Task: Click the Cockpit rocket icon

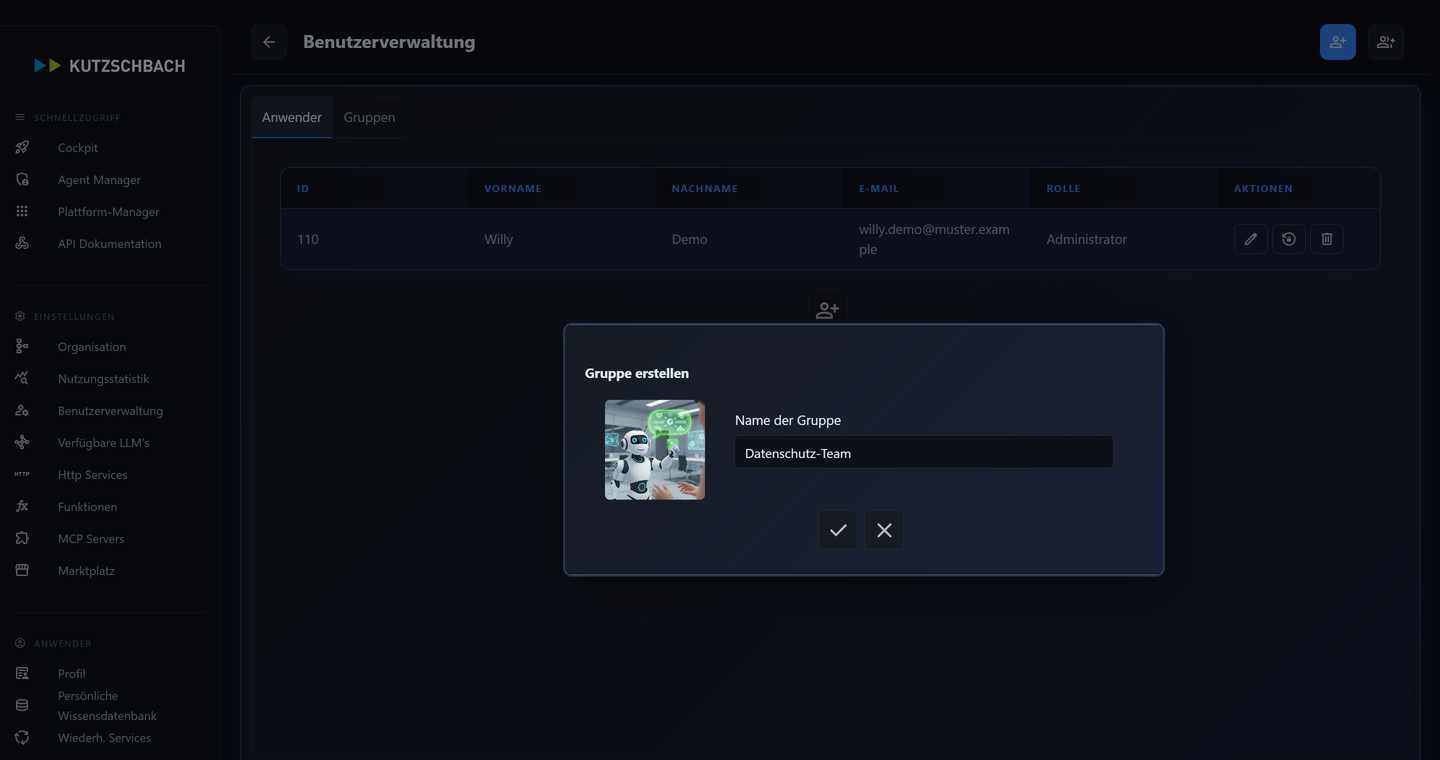Action: pyautogui.click(x=22, y=148)
